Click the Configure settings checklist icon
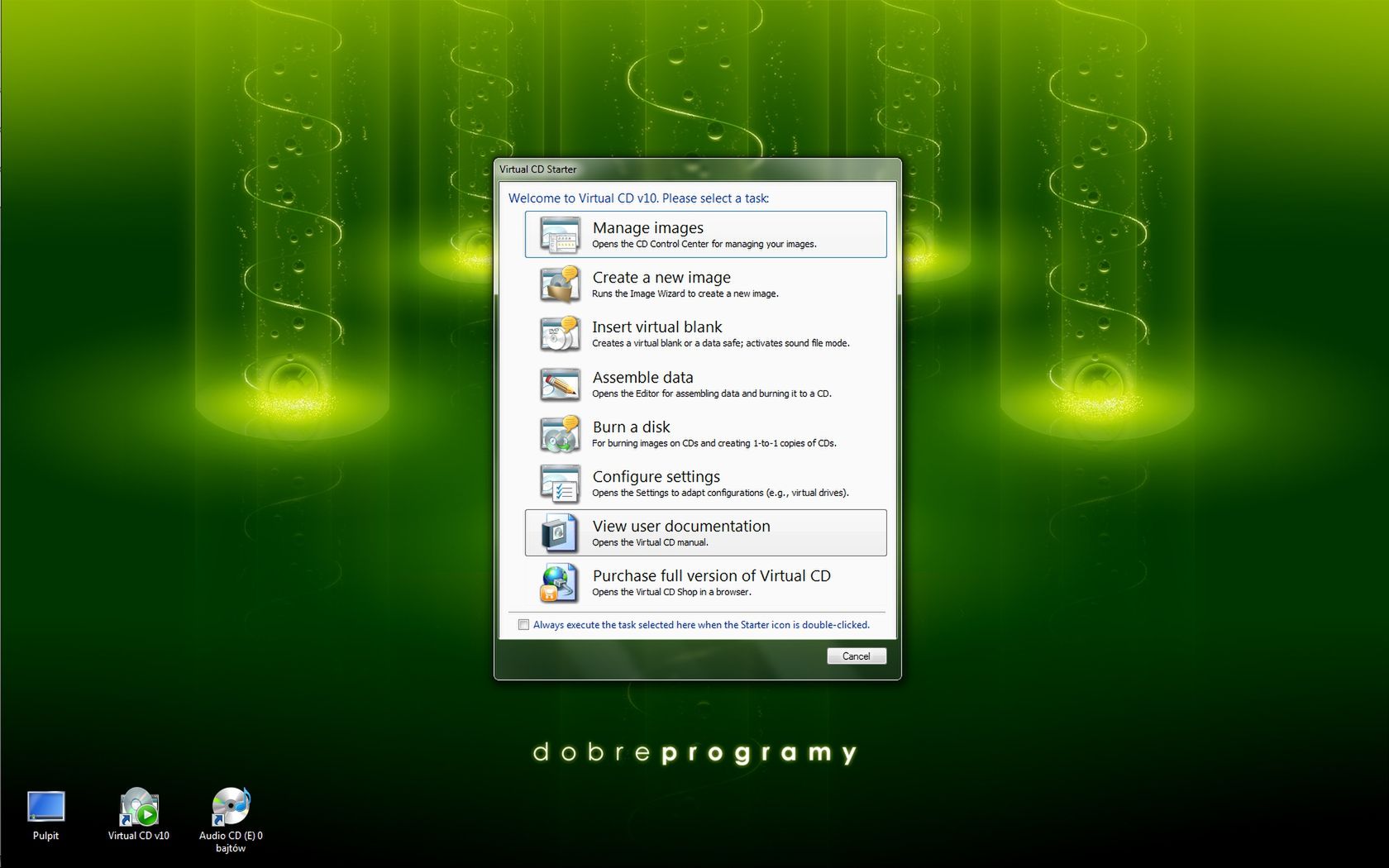This screenshot has width=1389, height=868. coord(560,484)
